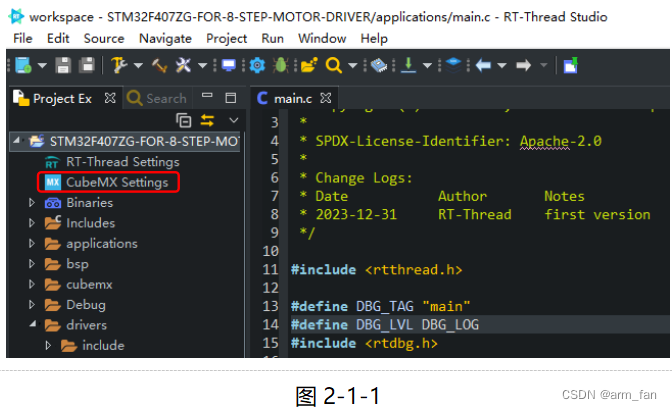This screenshot has height=410, width=672.
Task: Toggle Link with Editor arrows
Action: pos(207,120)
